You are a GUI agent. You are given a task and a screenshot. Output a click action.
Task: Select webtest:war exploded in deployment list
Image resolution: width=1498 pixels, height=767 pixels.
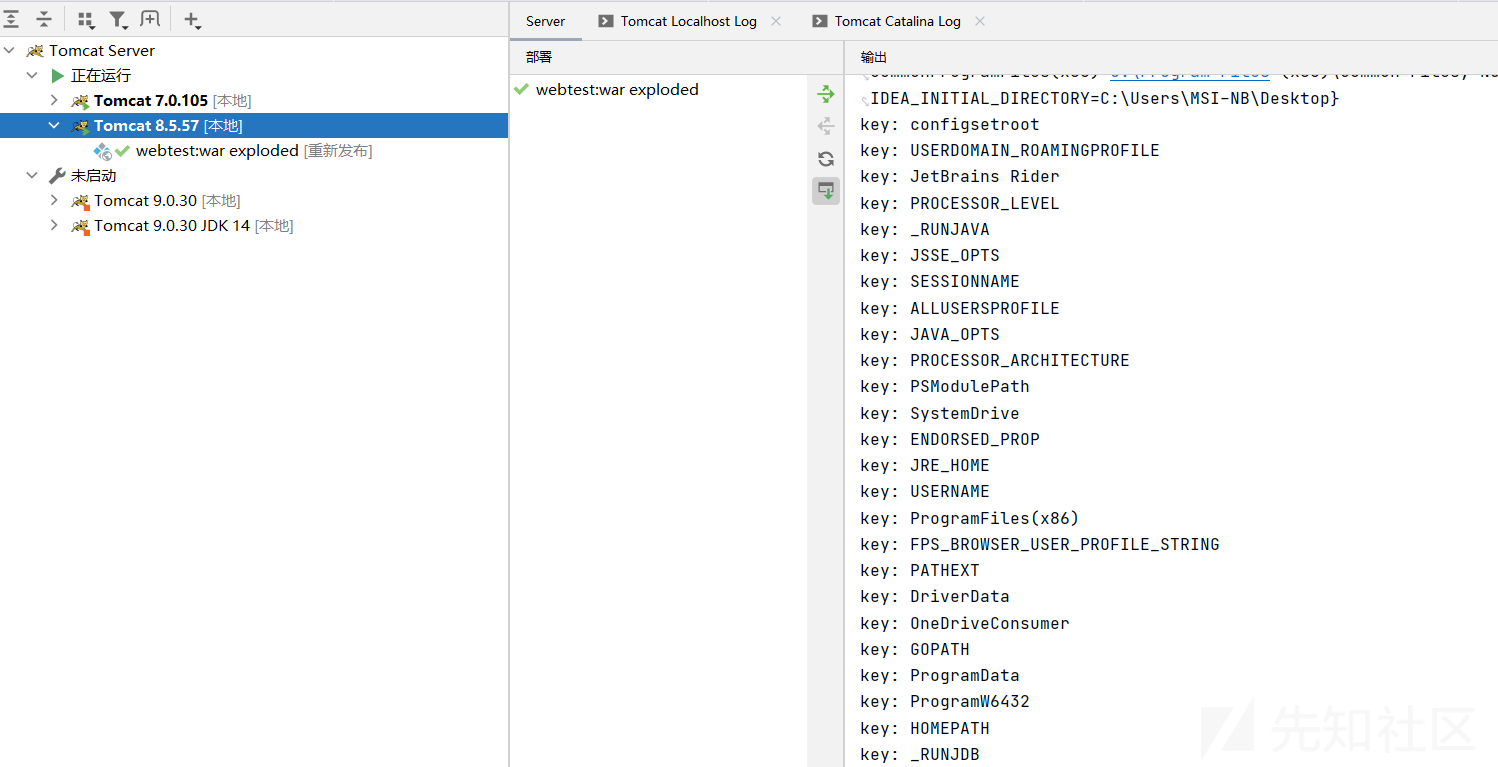[x=617, y=89]
